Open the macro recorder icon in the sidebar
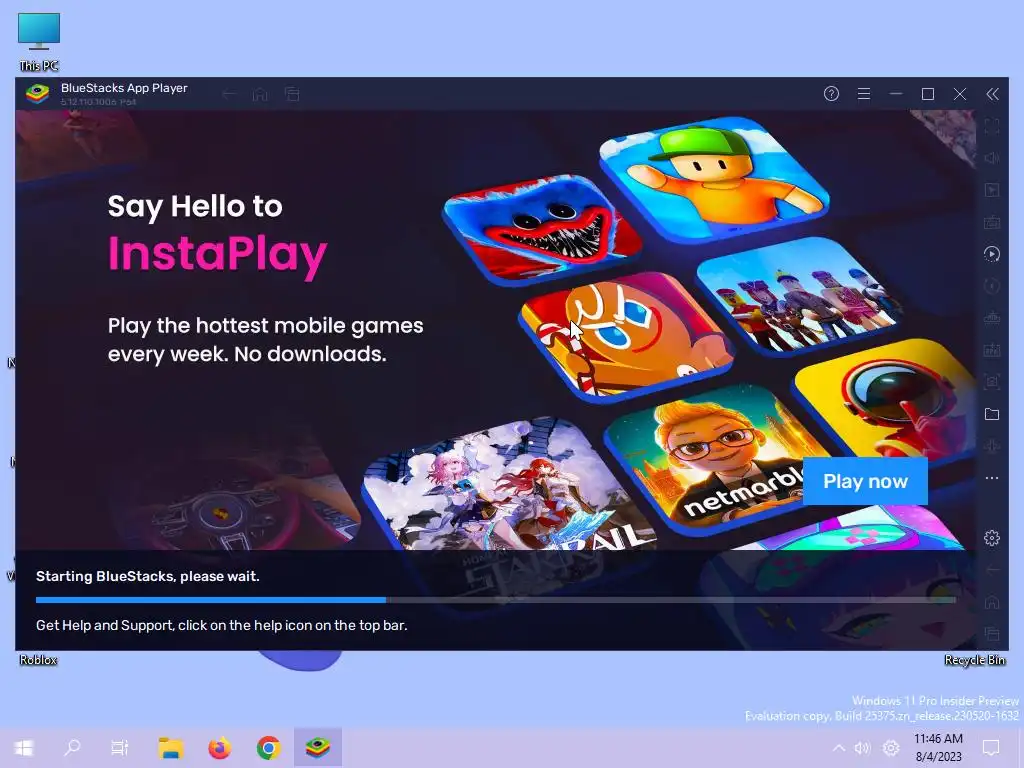 coord(991,190)
